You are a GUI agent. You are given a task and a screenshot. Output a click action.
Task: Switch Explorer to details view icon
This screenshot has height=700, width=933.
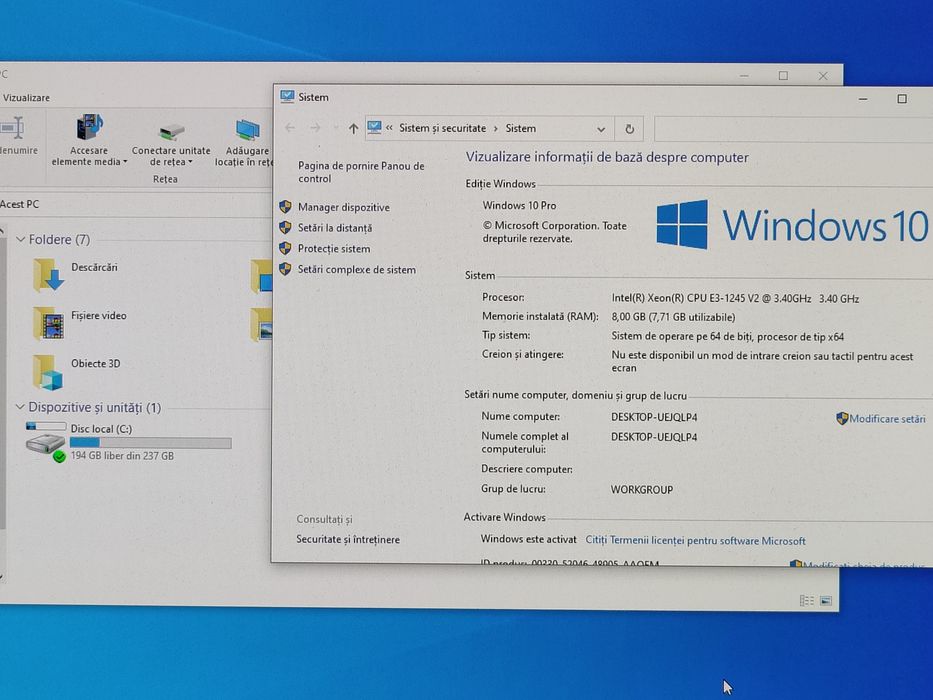pos(806,601)
